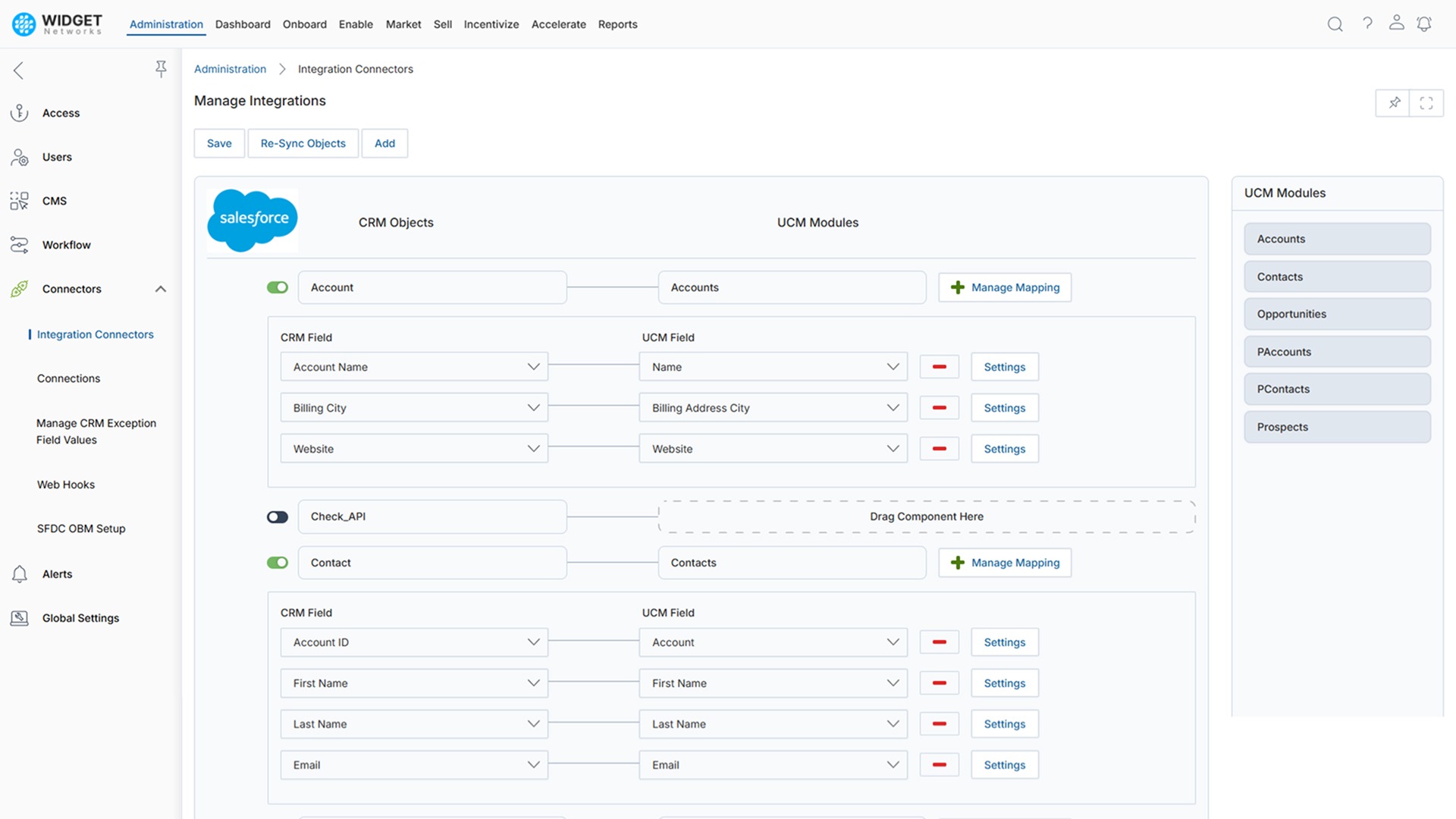Collapse the Connectors sidebar section

click(160, 289)
